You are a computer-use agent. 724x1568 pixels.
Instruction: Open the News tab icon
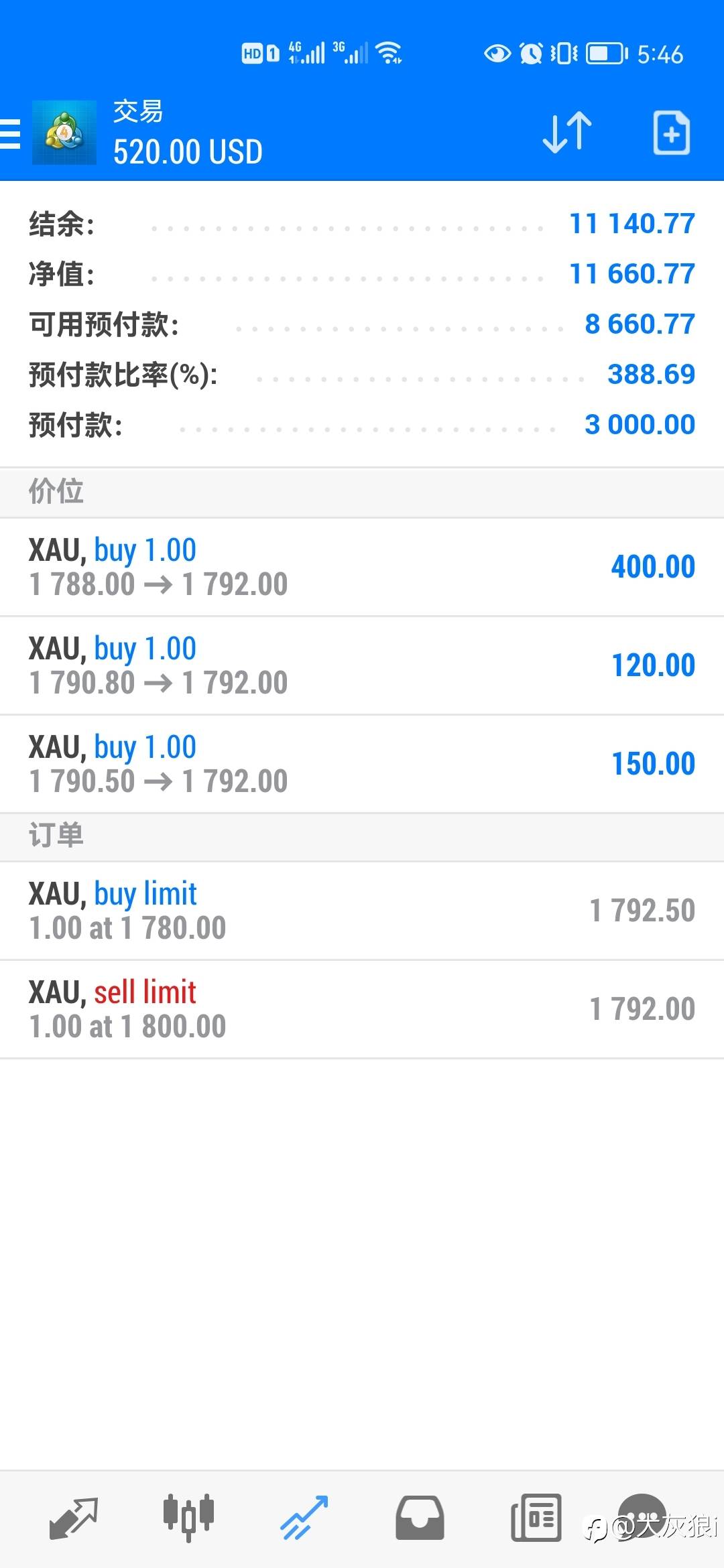(x=536, y=1517)
